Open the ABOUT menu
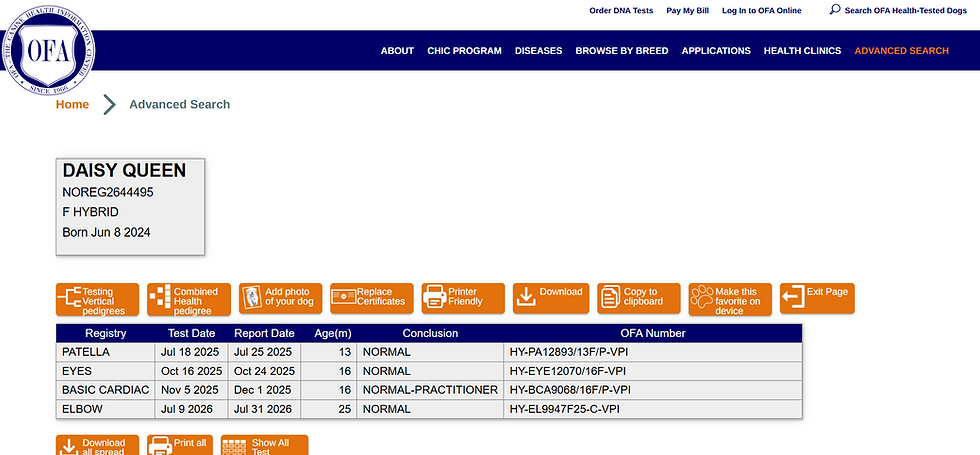This screenshot has width=980, height=455. pyautogui.click(x=398, y=51)
